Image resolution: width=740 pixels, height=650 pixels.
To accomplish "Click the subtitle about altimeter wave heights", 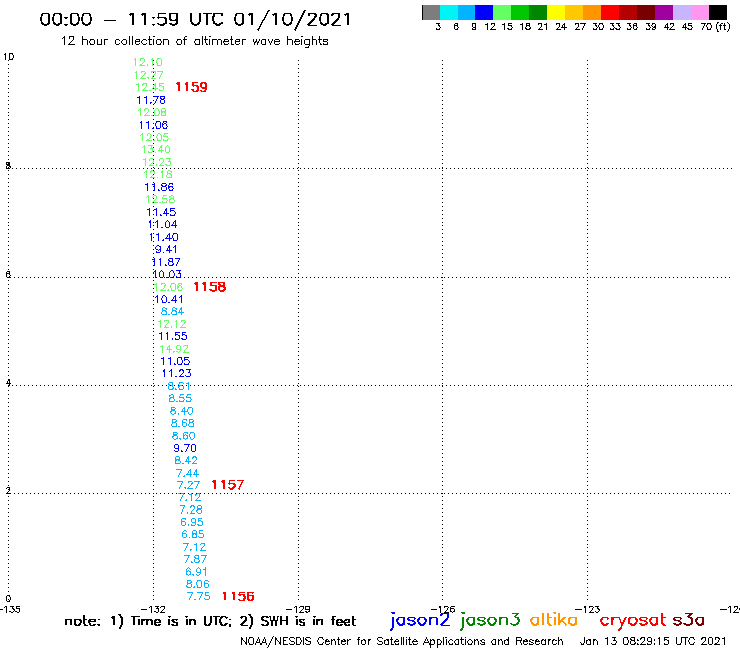I will [195, 42].
